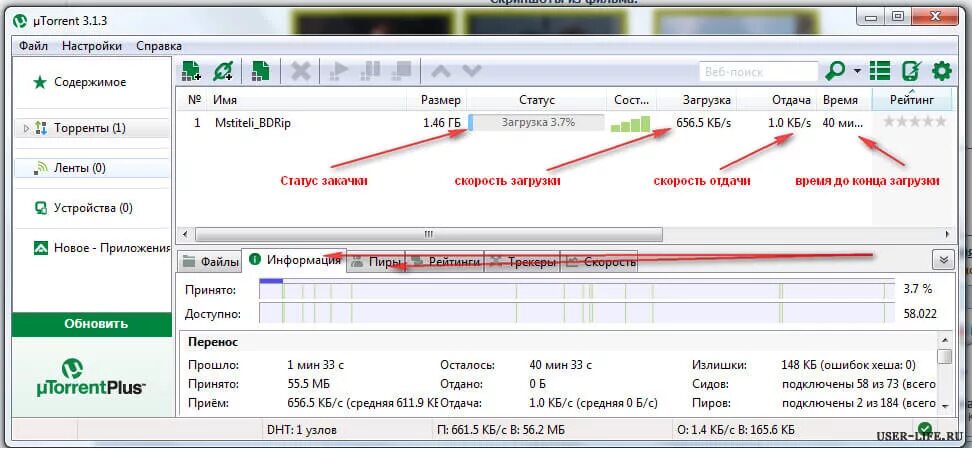Click the Новое - Приложения apps icon
972x449 pixels.
click(41, 248)
